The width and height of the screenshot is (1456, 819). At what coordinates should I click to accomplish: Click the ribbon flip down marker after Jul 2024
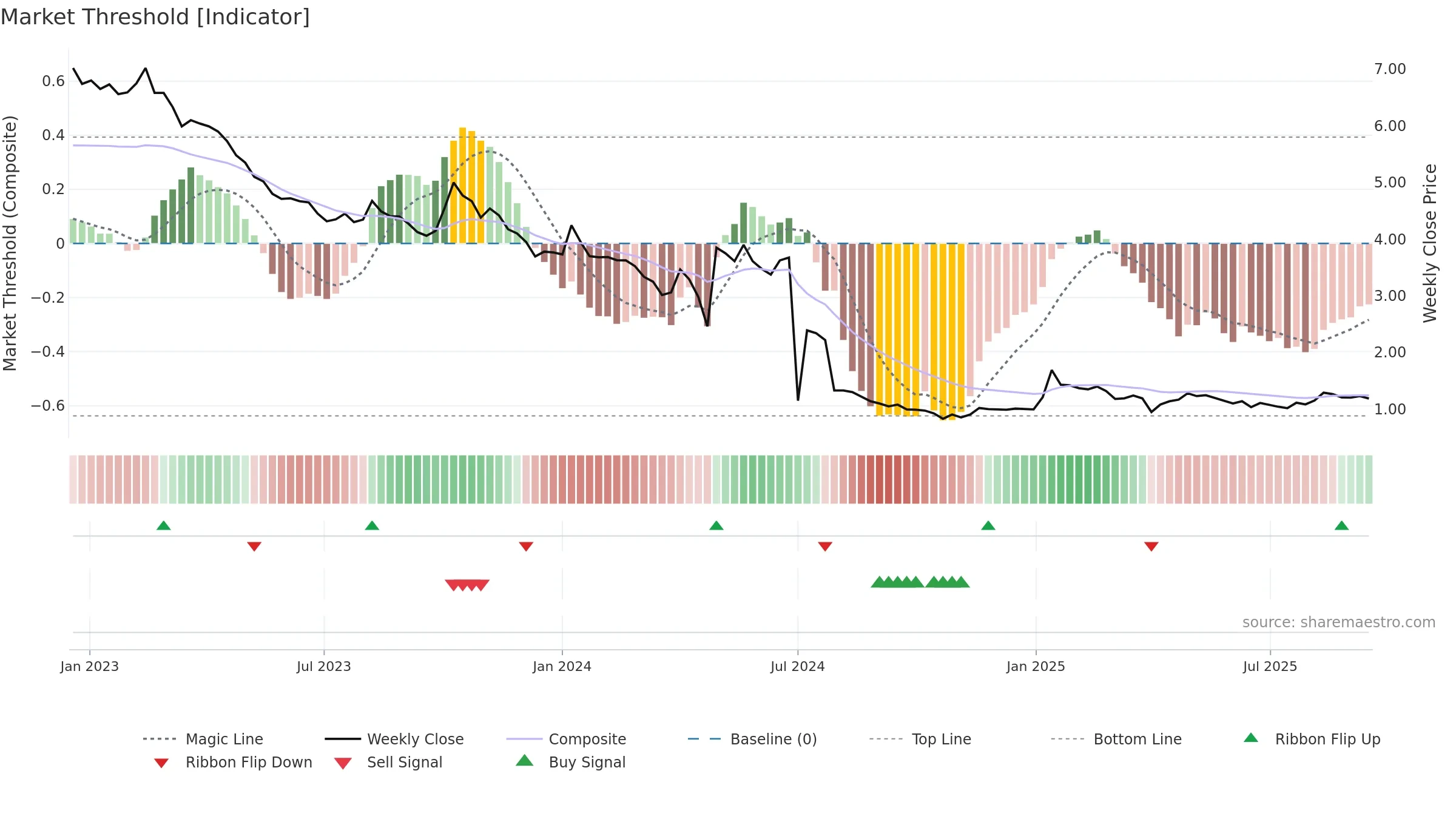coord(825,547)
